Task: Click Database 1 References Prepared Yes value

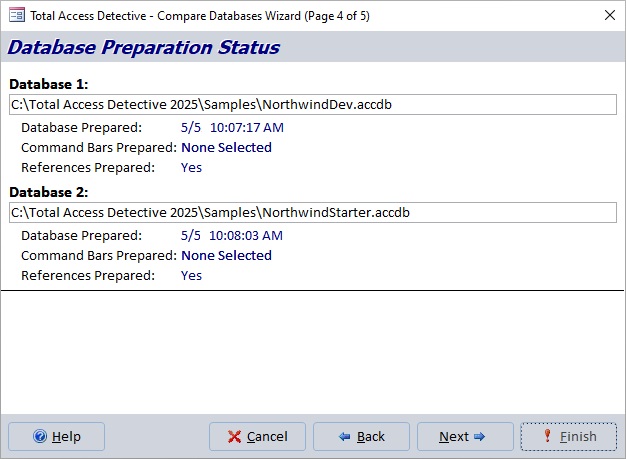Action: click(x=191, y=168)
